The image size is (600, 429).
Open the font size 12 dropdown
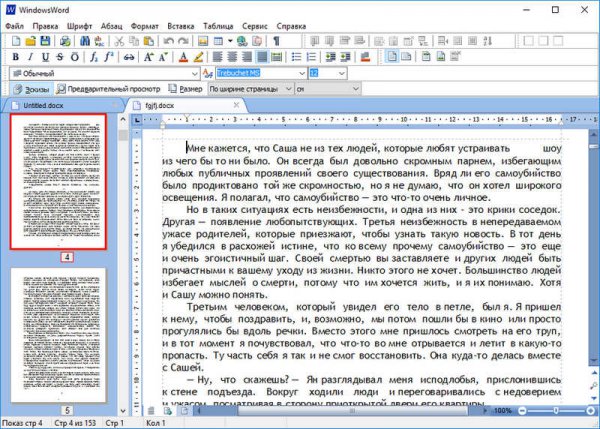point(342,73)
